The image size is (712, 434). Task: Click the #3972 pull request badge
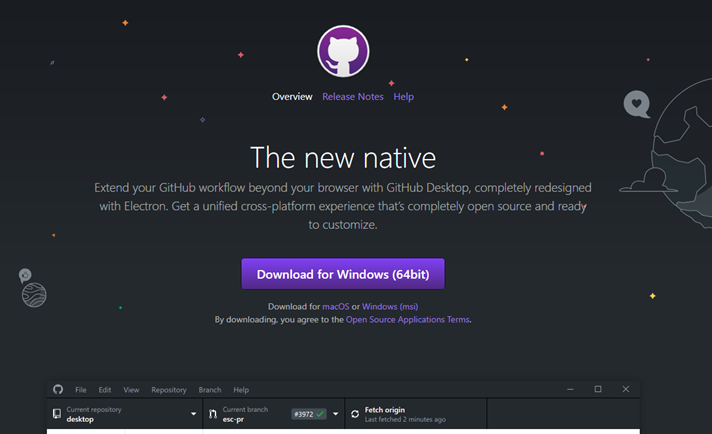coord(309,414)
